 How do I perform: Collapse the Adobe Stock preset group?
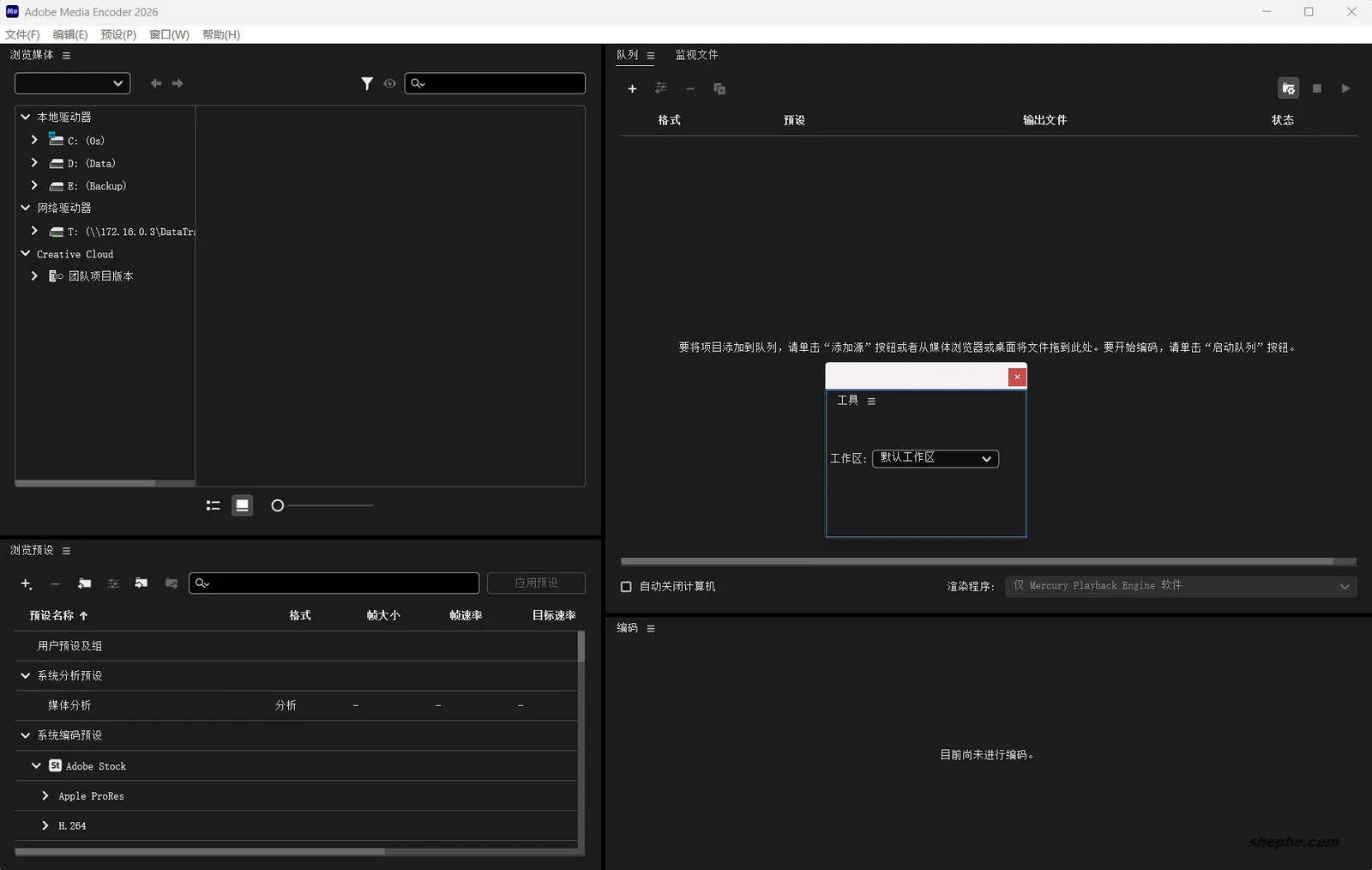pyautogui.click(x=36, y=766)
